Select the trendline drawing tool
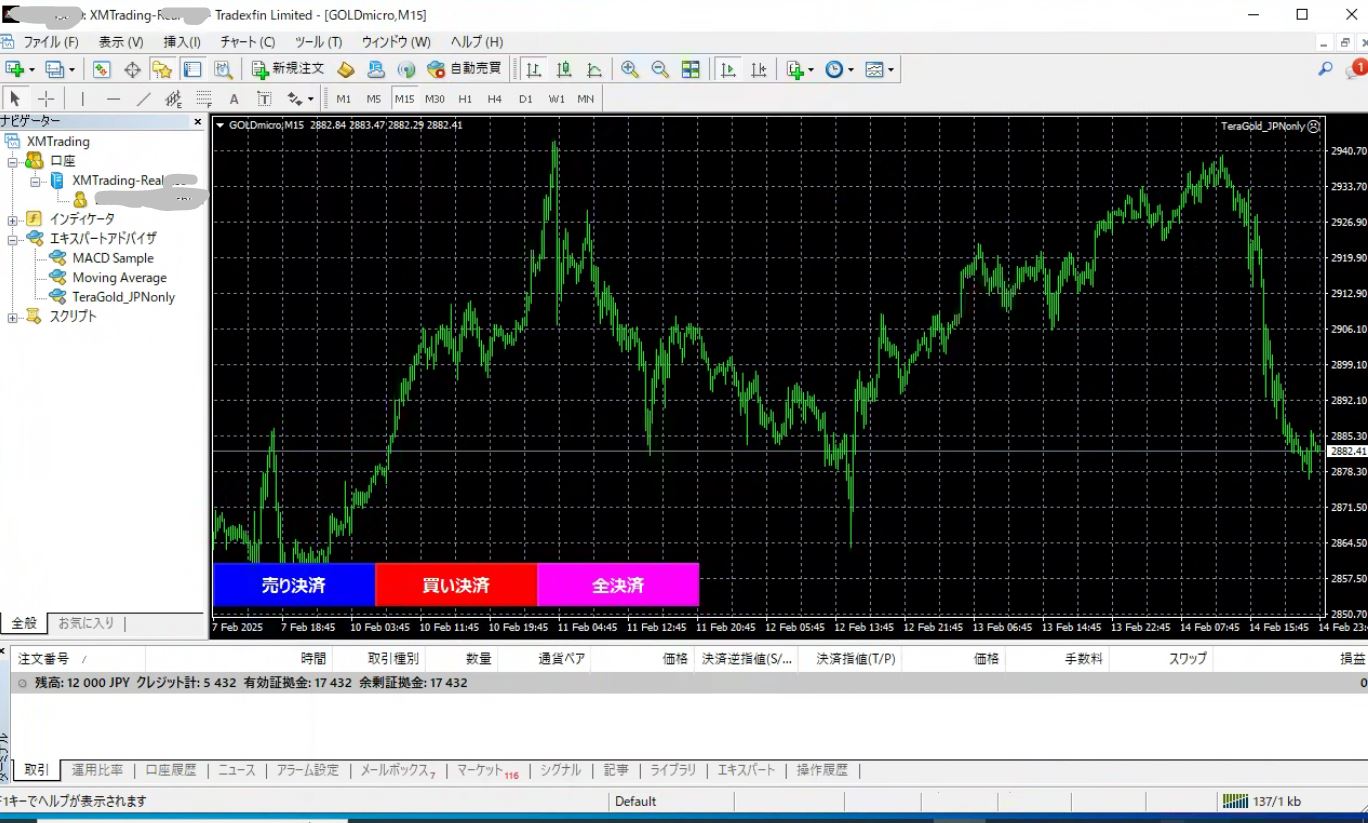The image size is (1368, 823). coord(143,99)
